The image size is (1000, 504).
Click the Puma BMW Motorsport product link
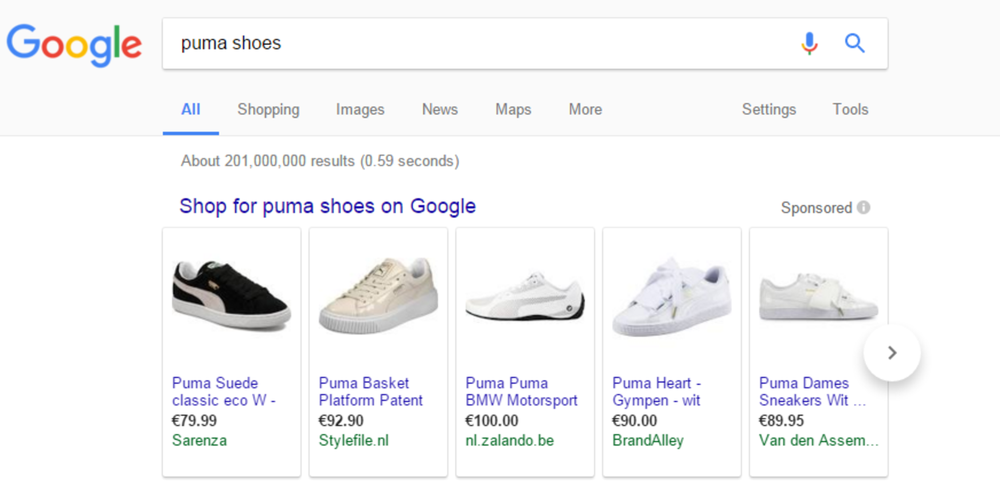click(x=521, y=391)
